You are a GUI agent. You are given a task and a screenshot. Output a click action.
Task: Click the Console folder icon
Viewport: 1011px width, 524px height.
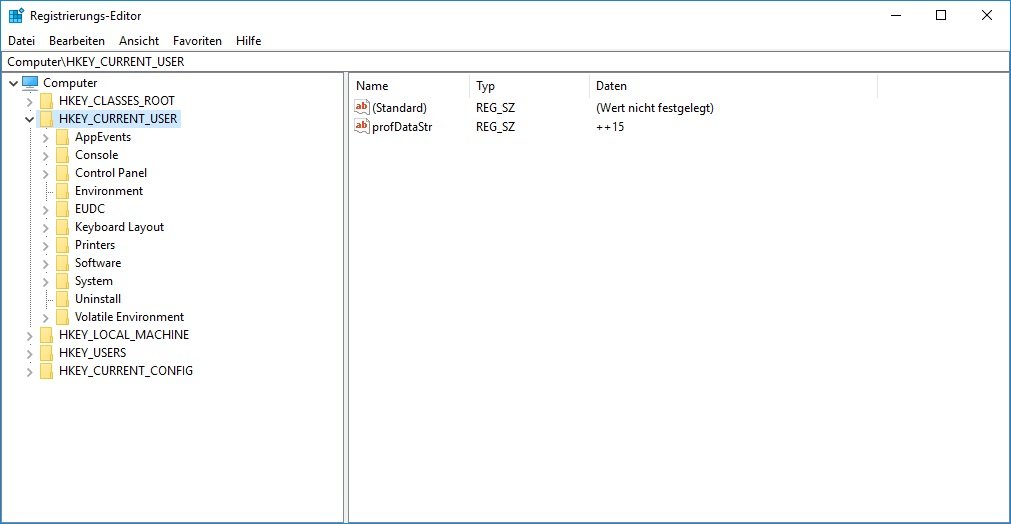(62, 155)
